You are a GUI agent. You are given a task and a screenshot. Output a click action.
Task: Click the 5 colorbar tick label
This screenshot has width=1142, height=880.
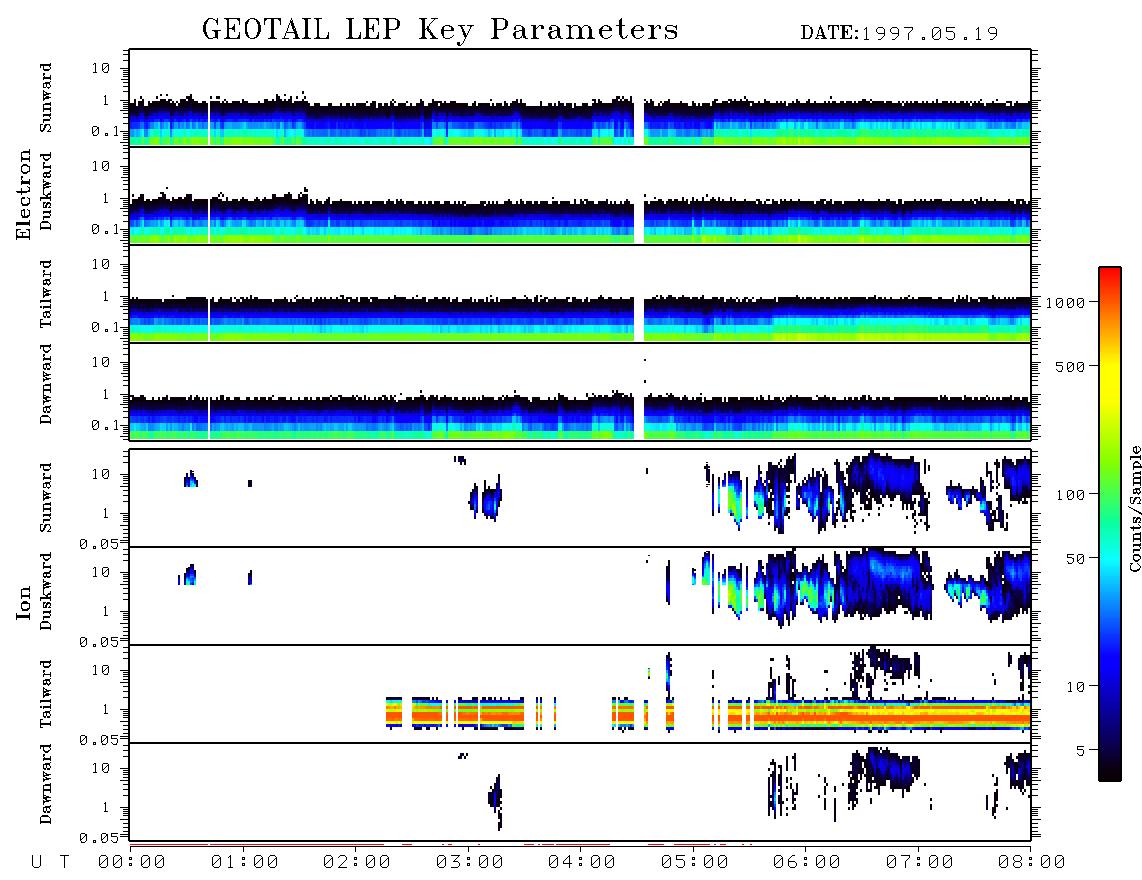tap(1081, 751)
